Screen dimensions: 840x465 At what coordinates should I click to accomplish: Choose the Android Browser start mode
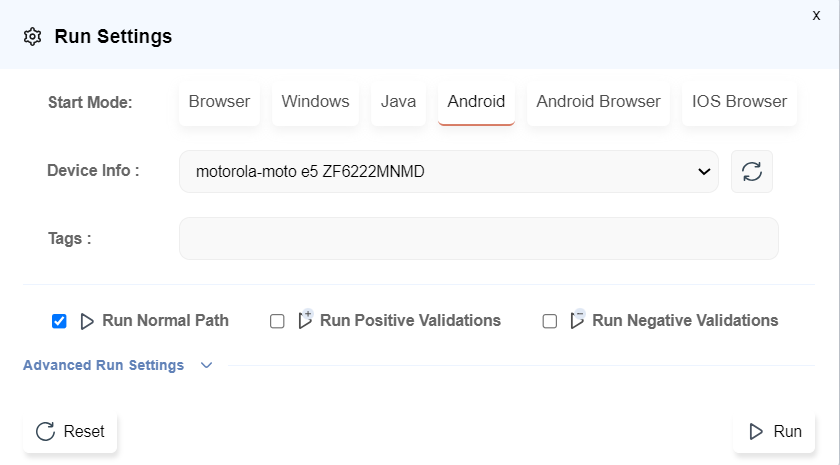pyautogui.click(x=598, y=101)
